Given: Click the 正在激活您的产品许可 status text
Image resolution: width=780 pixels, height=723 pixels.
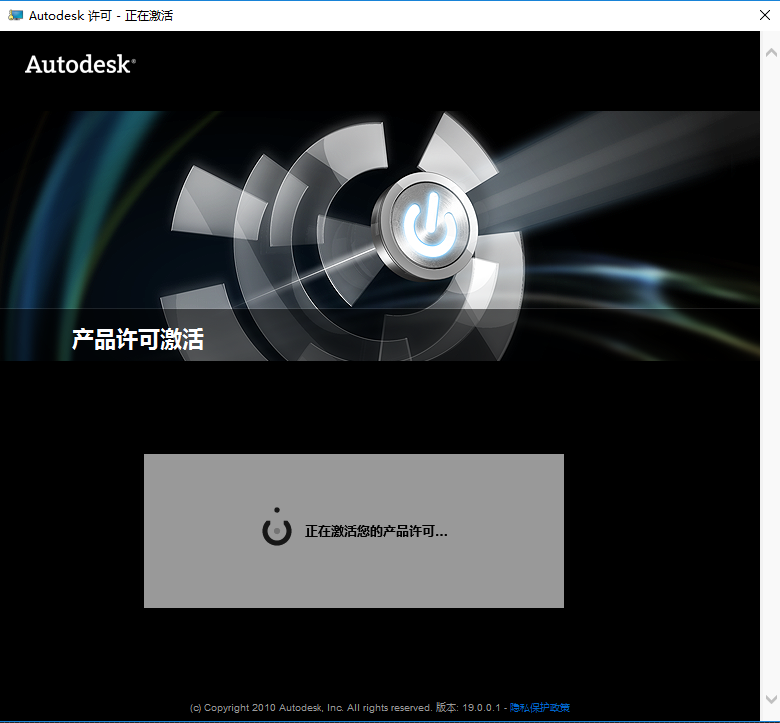Looking at the screenshot, I should (376, 531).
